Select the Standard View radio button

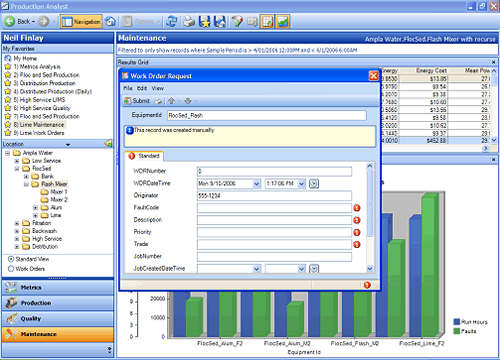tap(11, 259)
